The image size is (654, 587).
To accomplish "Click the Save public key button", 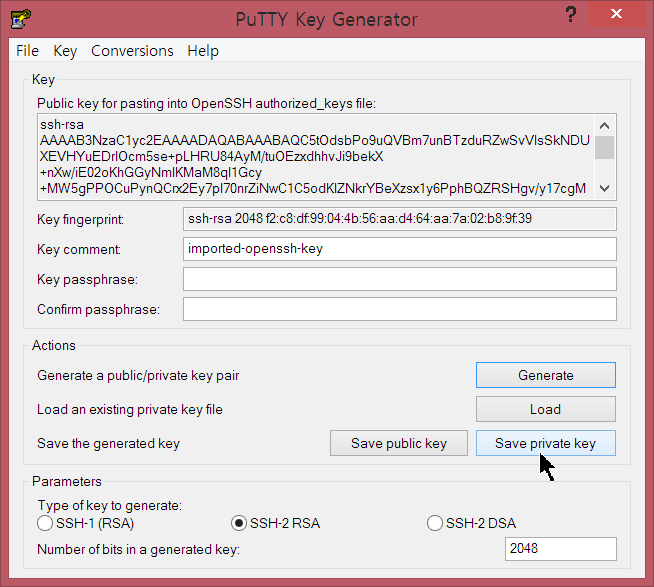I will pyautogui.click(x=399, y=443).
